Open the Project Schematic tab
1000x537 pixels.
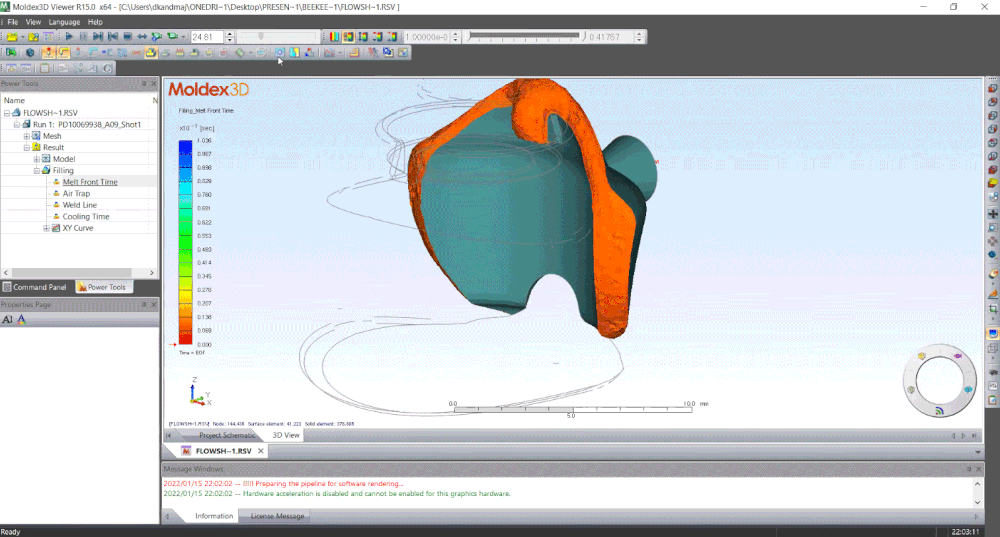point(226,435)
